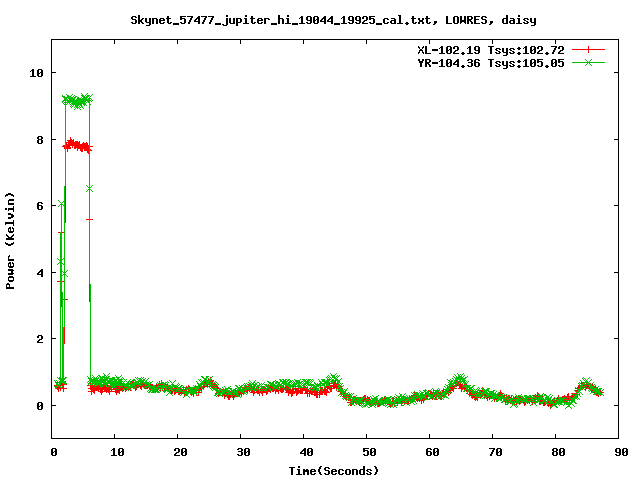Click the green YR legend line sample
The height and width of the screenshot is (480, 640).
588,62
